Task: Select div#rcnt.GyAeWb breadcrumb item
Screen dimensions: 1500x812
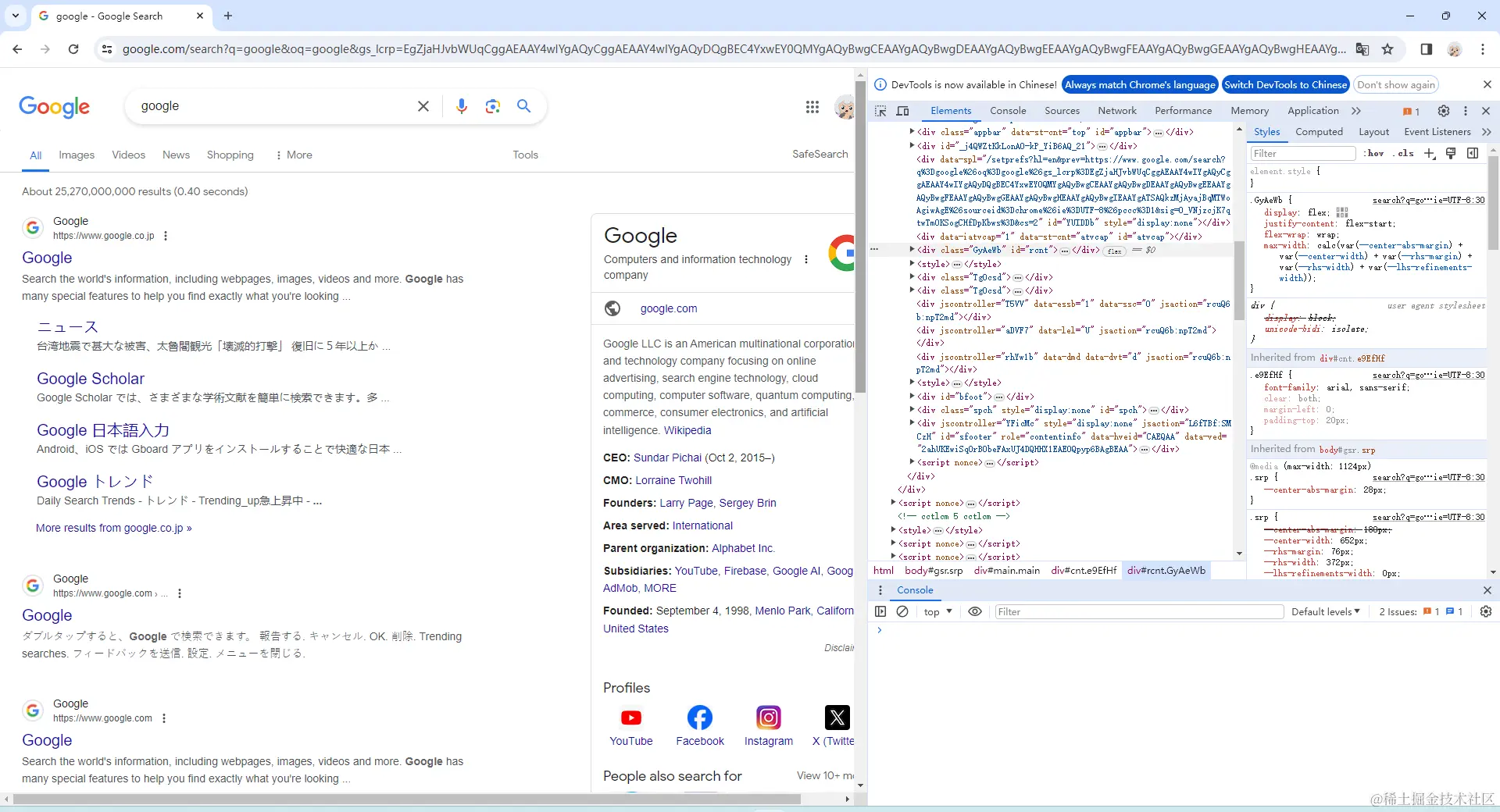Action: click(x=1166, y=571)
